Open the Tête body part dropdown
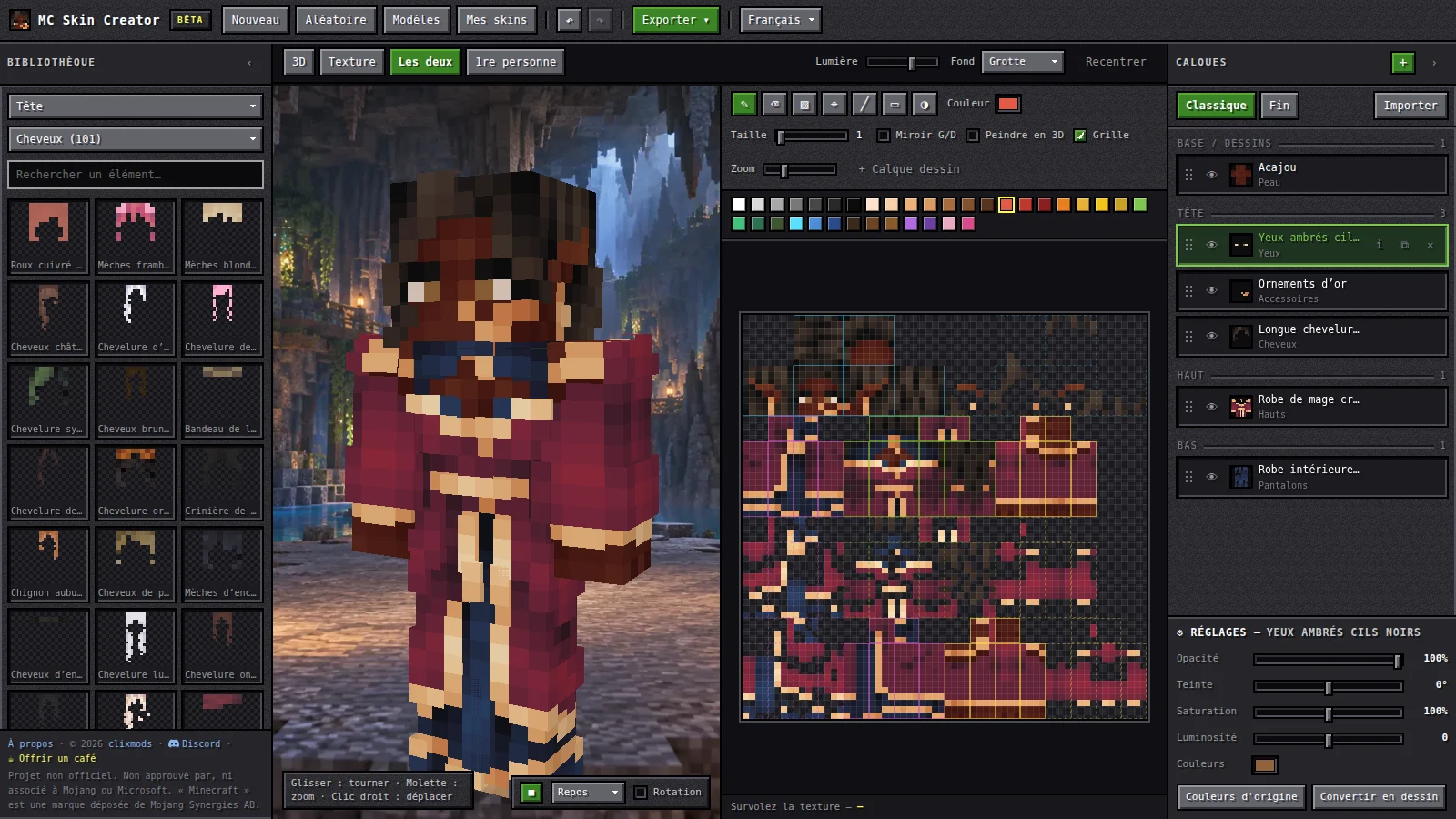Screen dimensions: 1456x819 click(x=136, y=106)
